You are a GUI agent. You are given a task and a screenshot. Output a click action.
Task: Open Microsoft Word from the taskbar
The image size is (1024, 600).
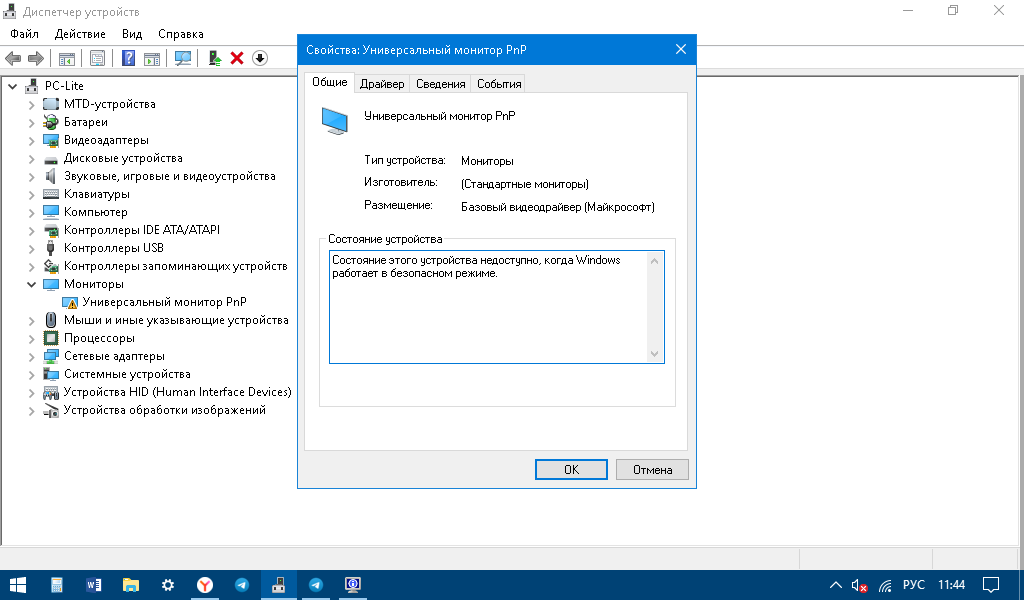click(x=94, y=585)
